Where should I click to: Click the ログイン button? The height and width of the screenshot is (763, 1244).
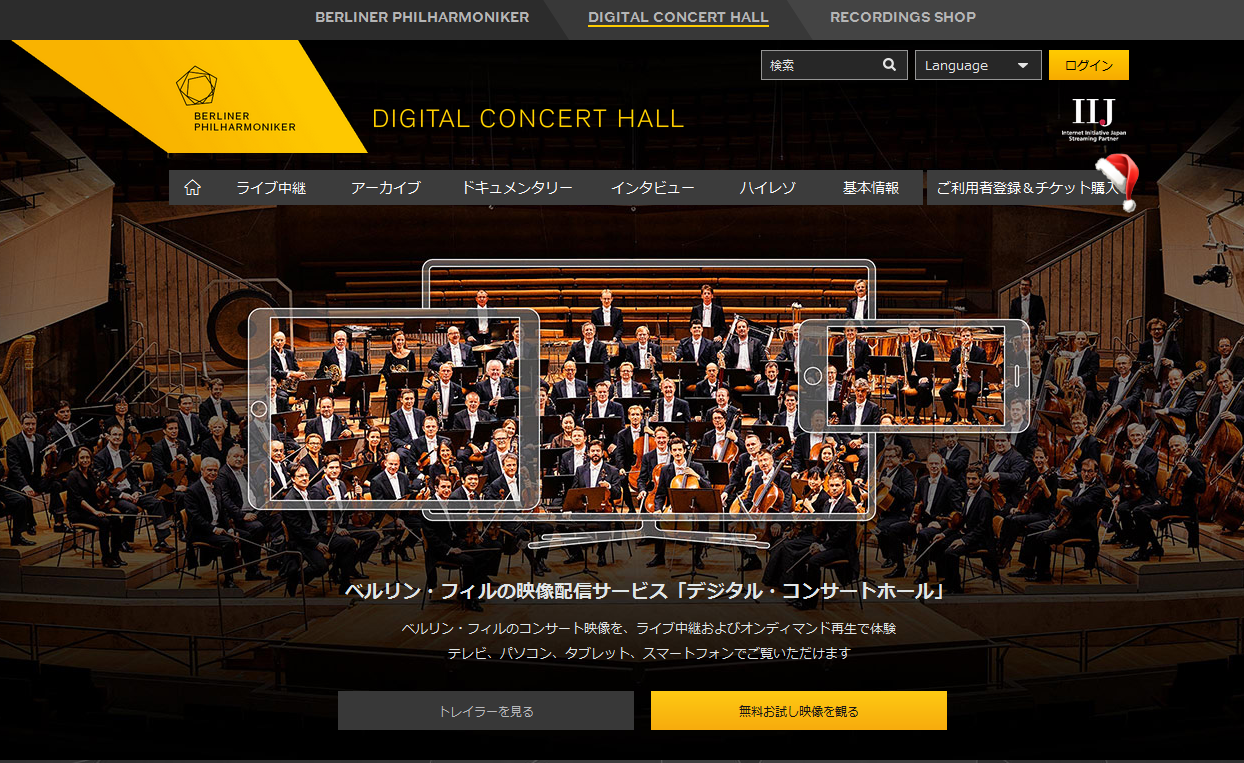(1089, 65)
